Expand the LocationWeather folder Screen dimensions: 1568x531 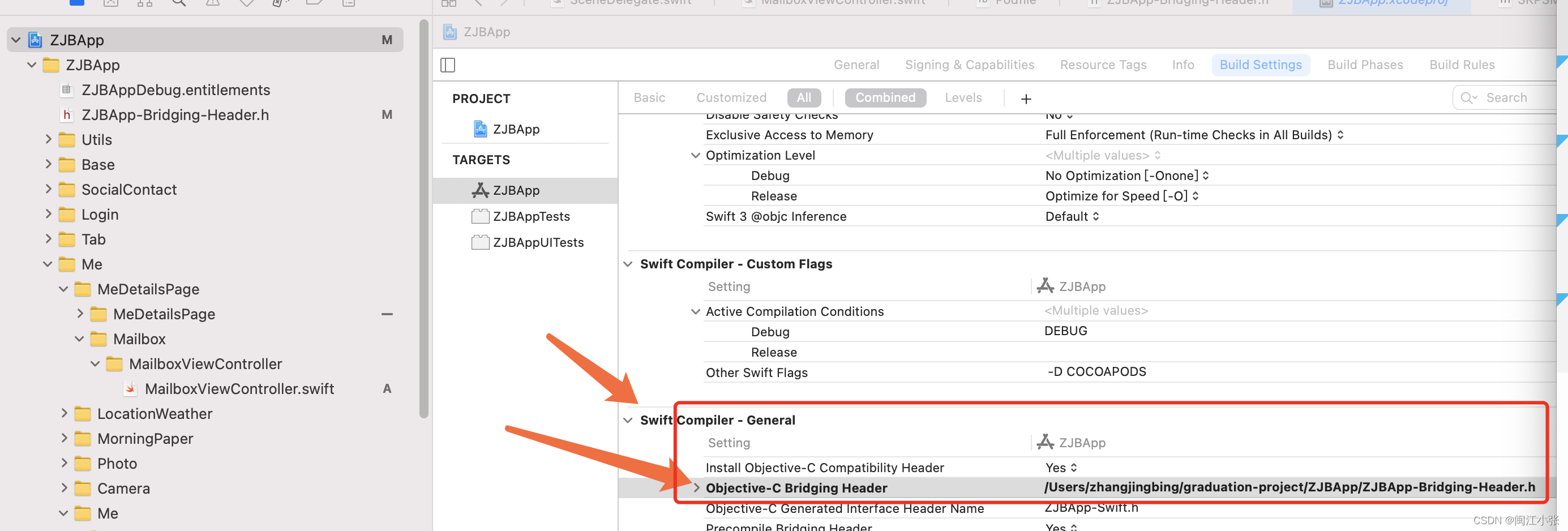pyautogui.click(x=64, y=413)
